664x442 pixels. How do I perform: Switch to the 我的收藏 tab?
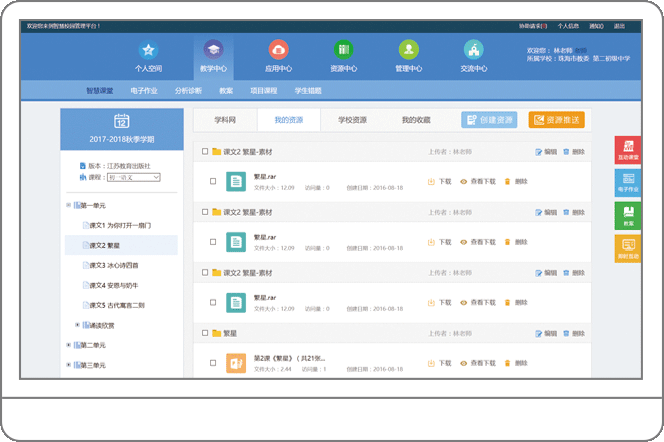tap(416, 120)
